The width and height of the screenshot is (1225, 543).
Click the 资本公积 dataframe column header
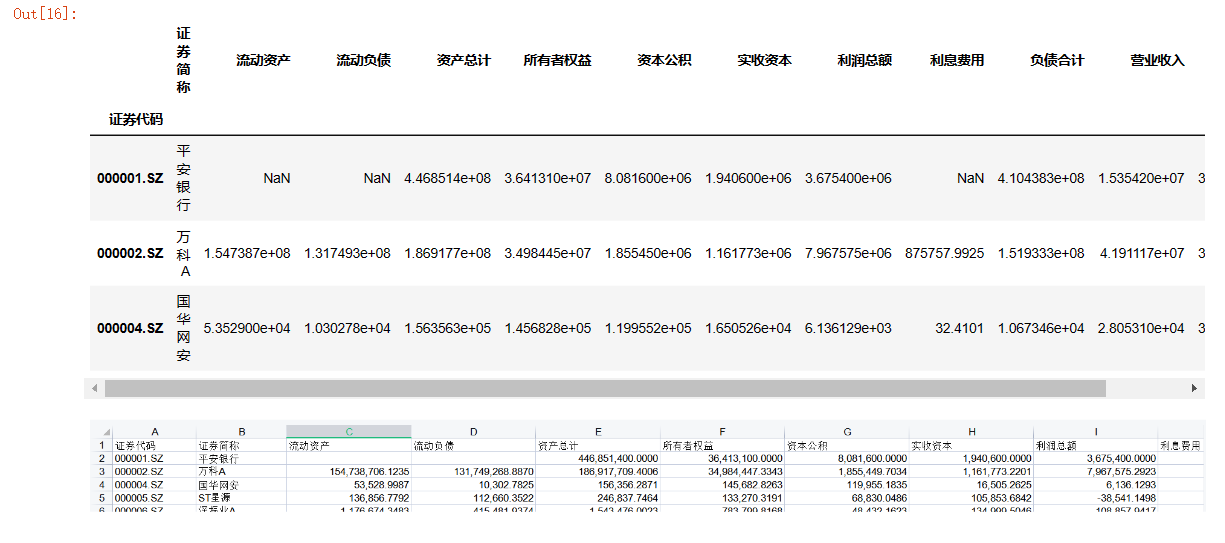(x=664, y=60)
